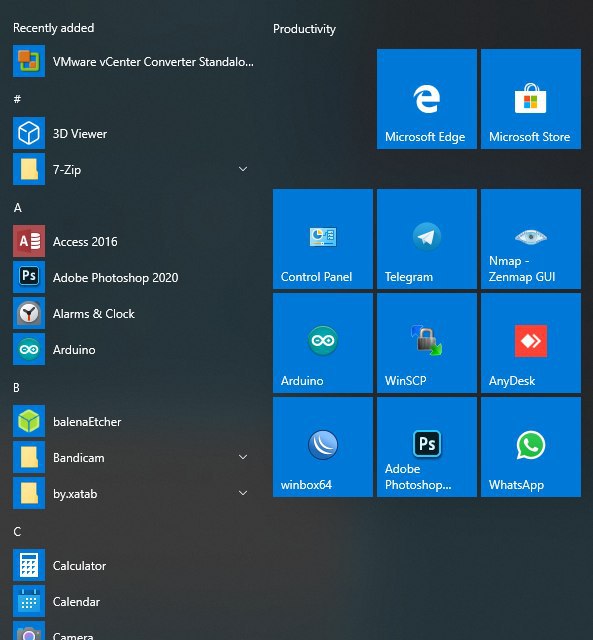Open the Microsoft Edge tile

coord(426,99)
